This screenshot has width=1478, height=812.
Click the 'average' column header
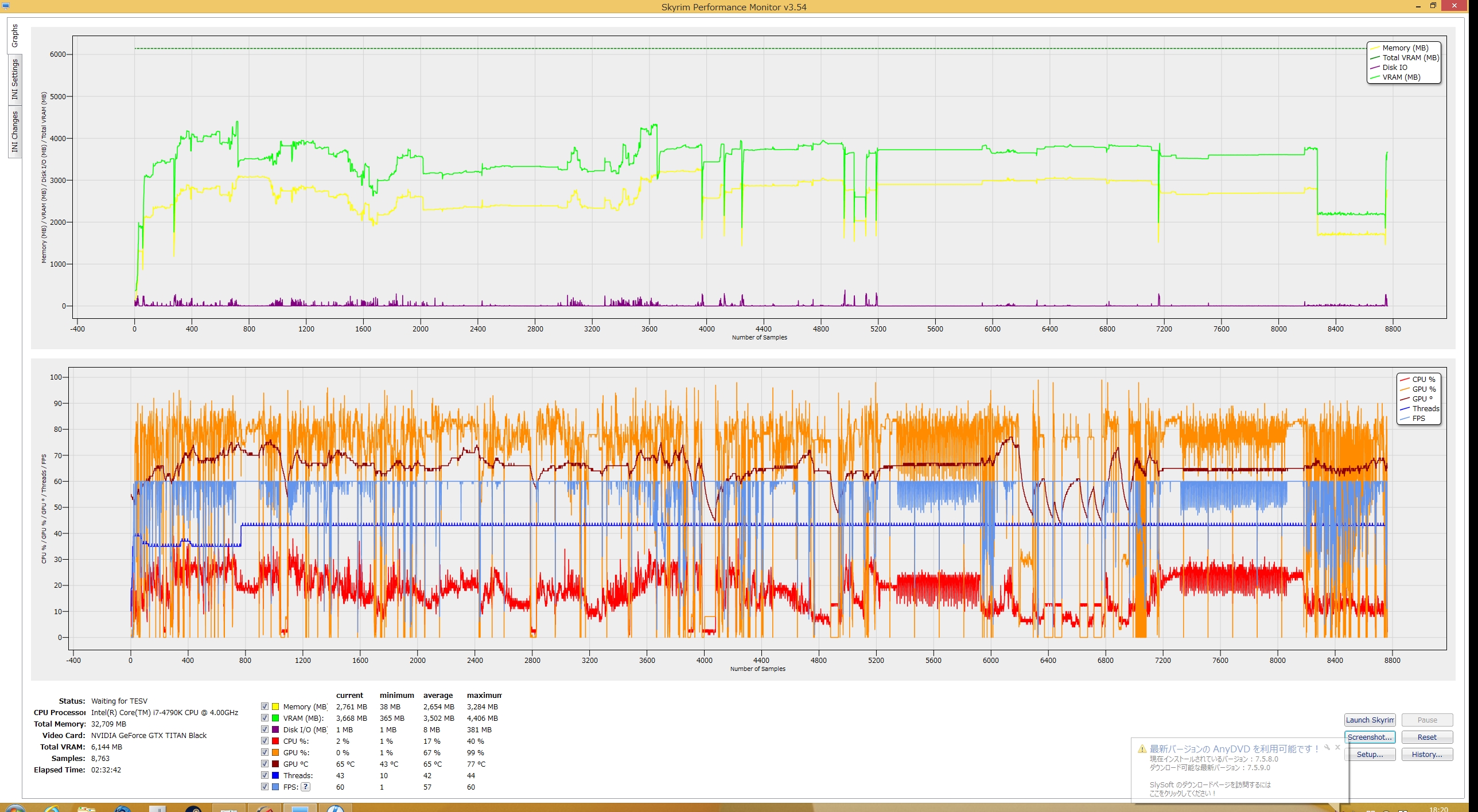(x=438, y=695)
